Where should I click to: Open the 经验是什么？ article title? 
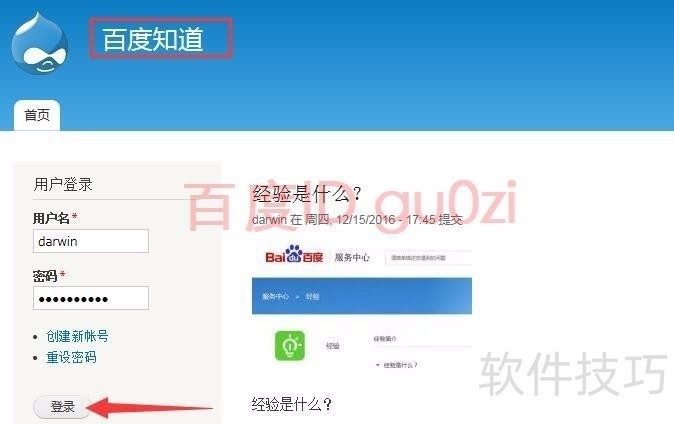306,194
